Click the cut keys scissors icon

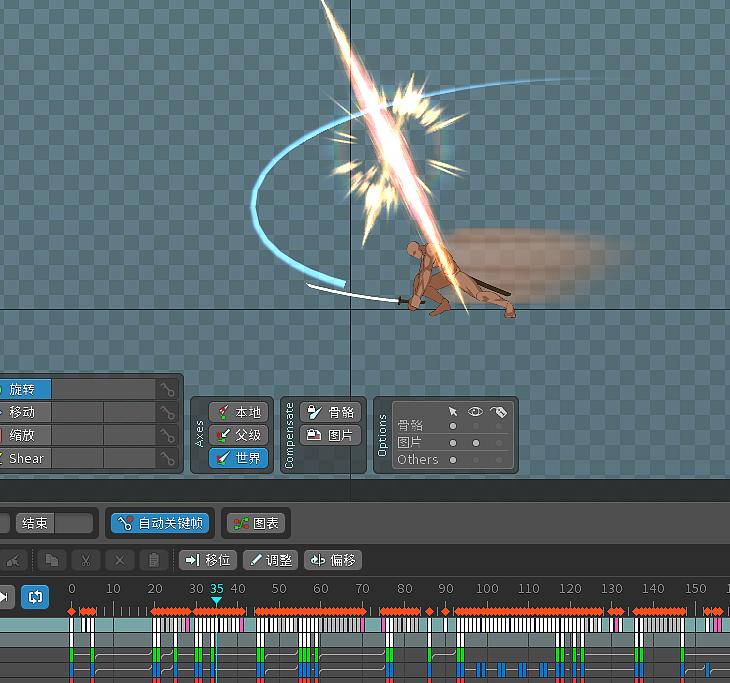(x=86, y=560)
